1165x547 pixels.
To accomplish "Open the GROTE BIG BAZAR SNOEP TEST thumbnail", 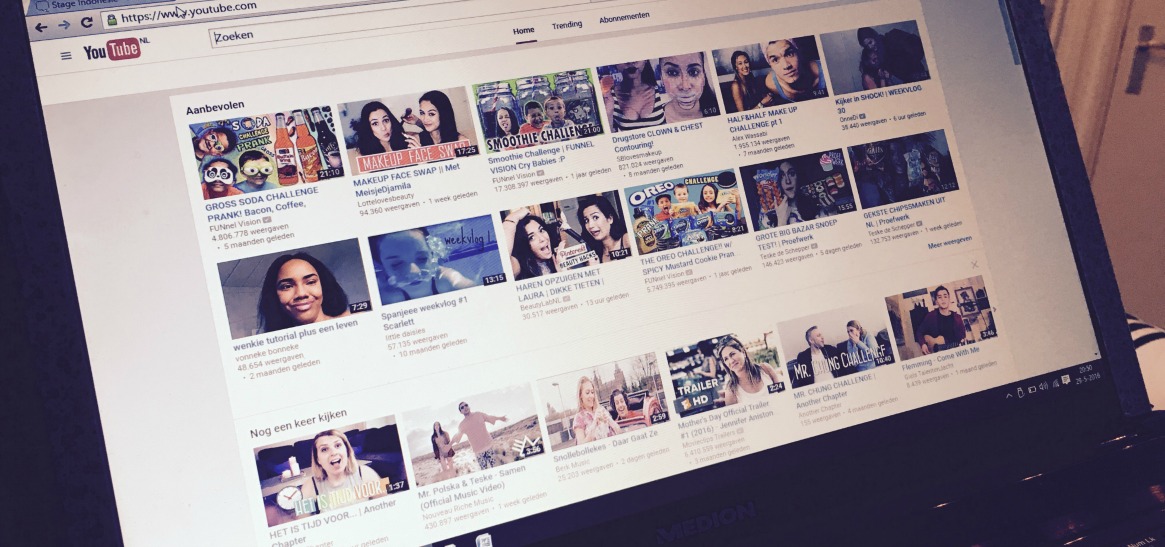I will 797,189.
